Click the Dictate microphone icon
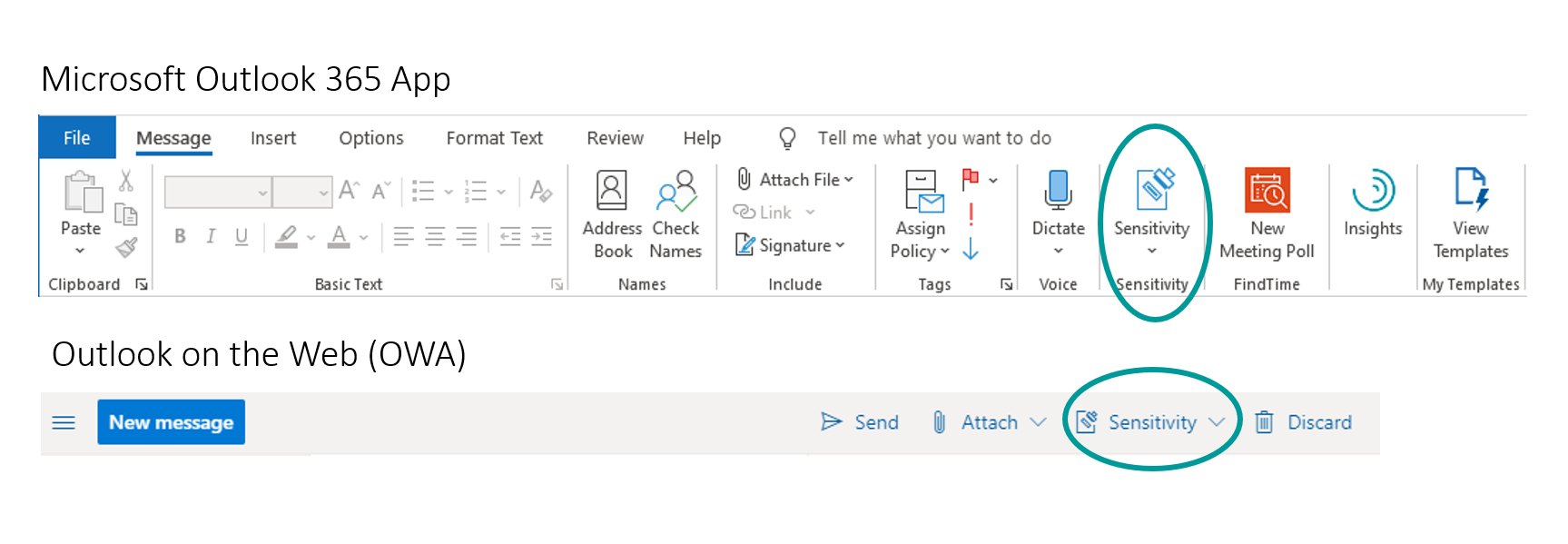The width and height of the screenshot is (1568, 544). click(1058, 191)
